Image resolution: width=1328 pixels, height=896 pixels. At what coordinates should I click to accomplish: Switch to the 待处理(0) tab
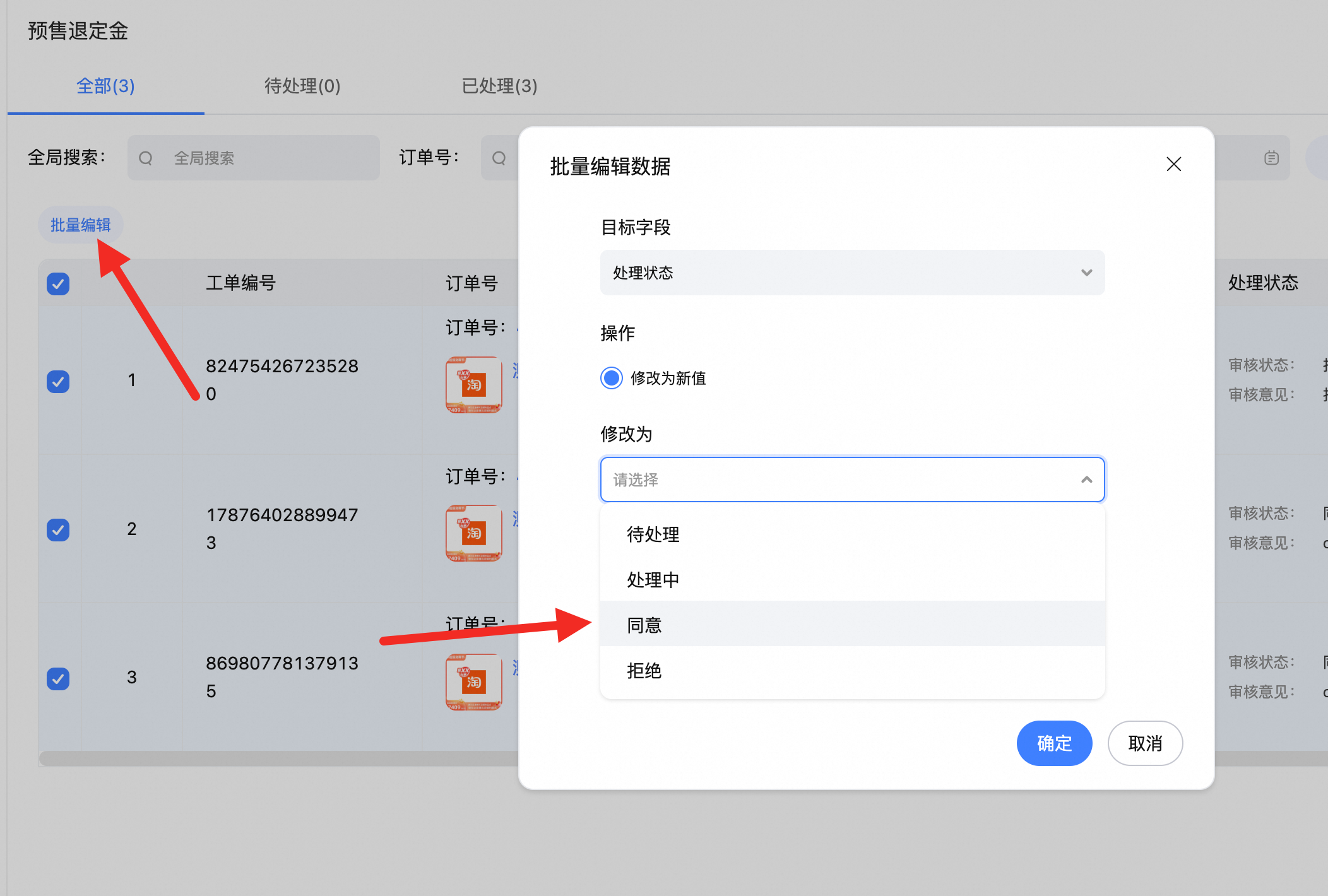[x=302, y=86]
